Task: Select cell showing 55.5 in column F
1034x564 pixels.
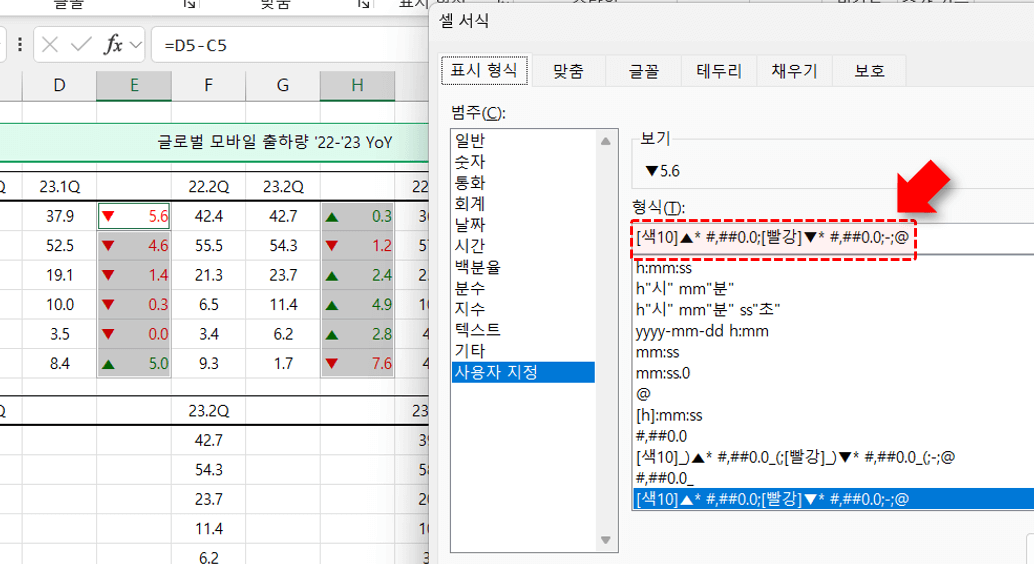Action: tap(208, 245)
